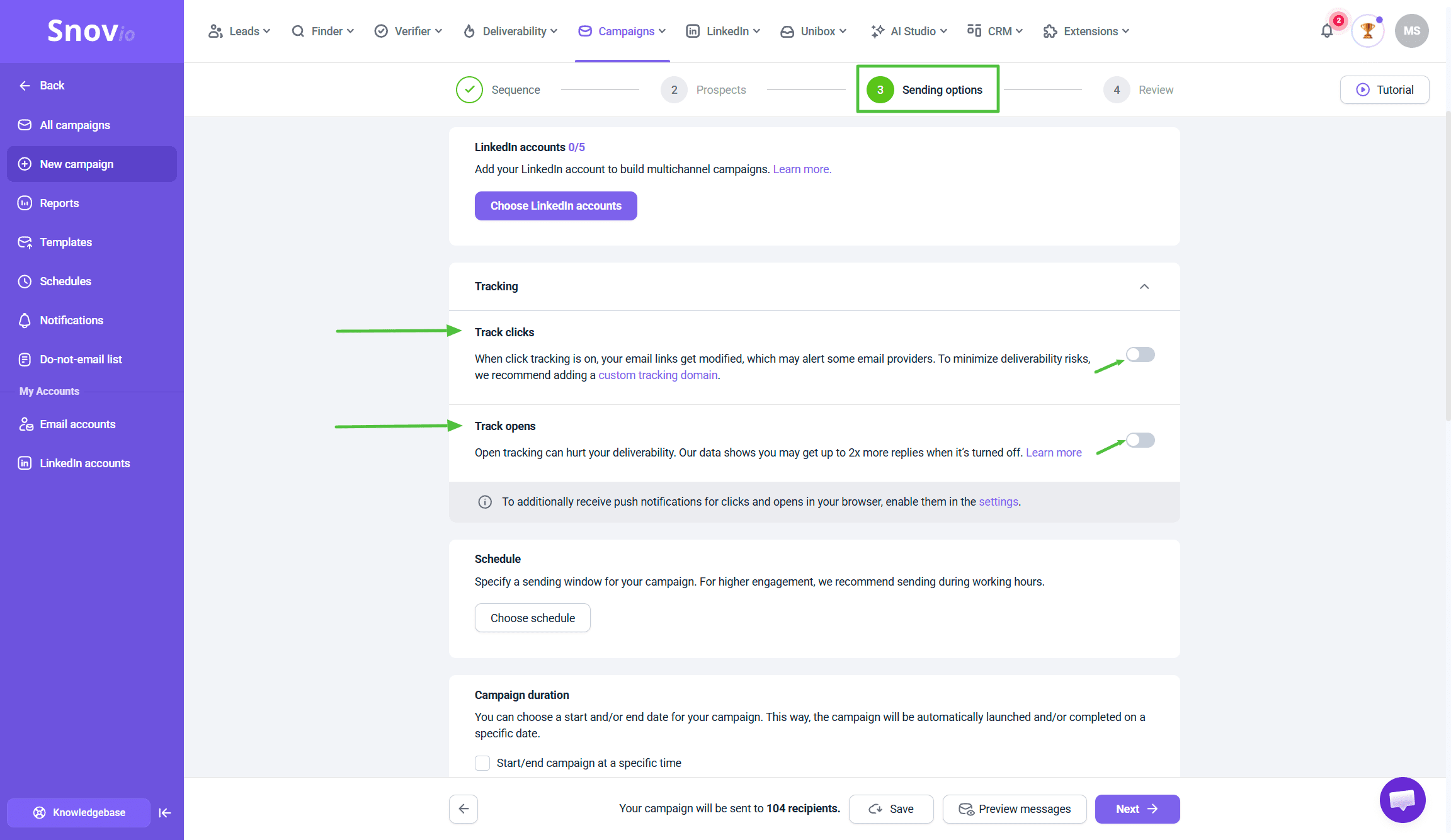Viewport: 1451px width, 840px height.
Task: Open the trophy achievements icon
Action: click(1367, 31)
